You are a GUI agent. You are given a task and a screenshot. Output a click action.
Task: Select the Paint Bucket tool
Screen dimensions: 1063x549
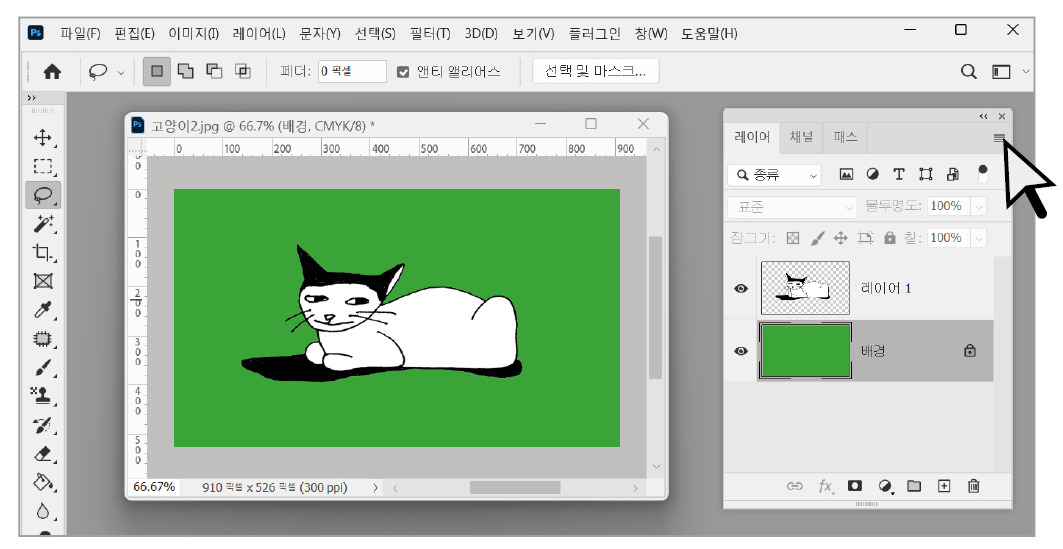pos(43,482)
